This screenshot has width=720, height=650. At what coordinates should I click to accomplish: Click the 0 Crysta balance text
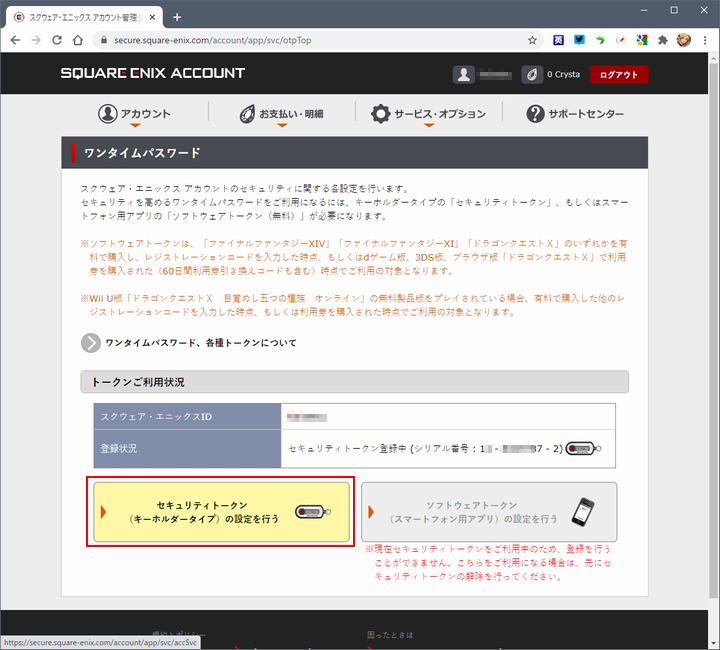(x=563, y=74)
